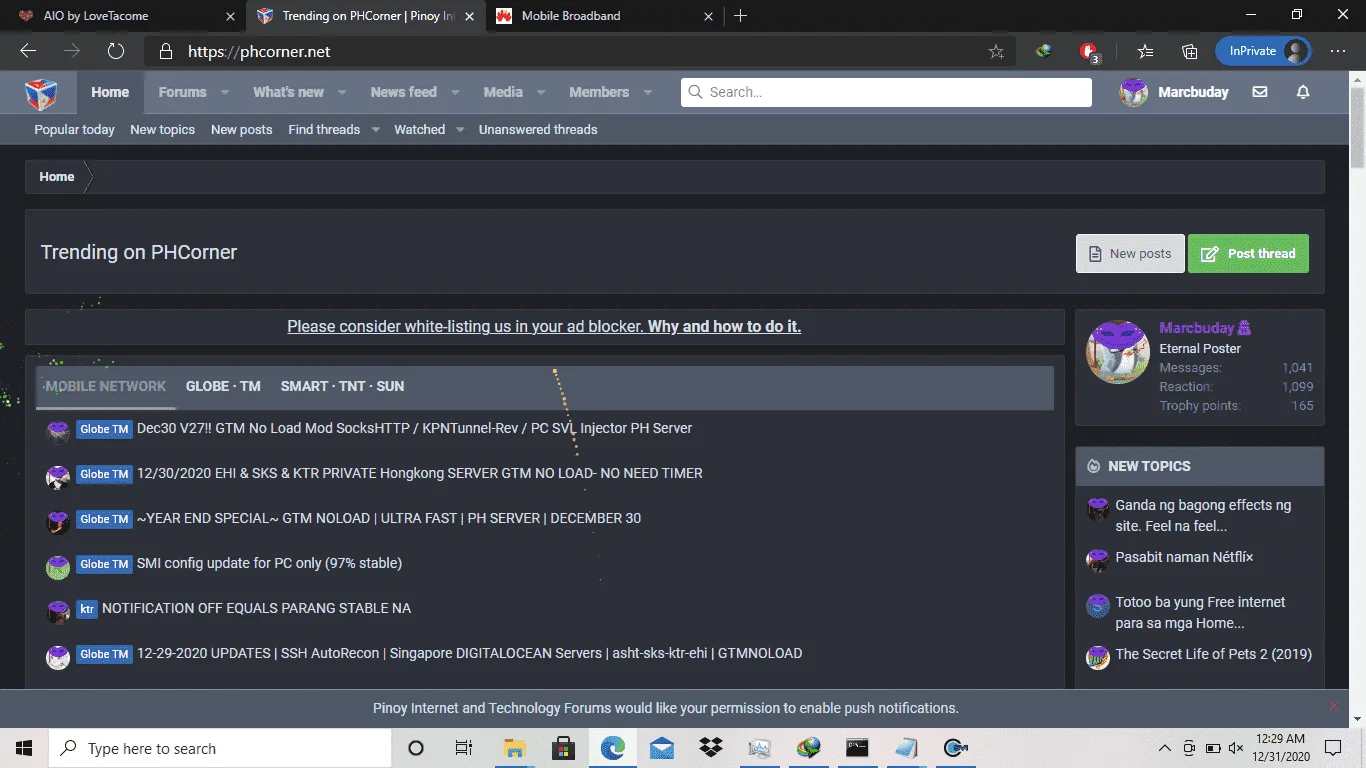Open the IDM extension icon in toolbar

pos(1044,51)
